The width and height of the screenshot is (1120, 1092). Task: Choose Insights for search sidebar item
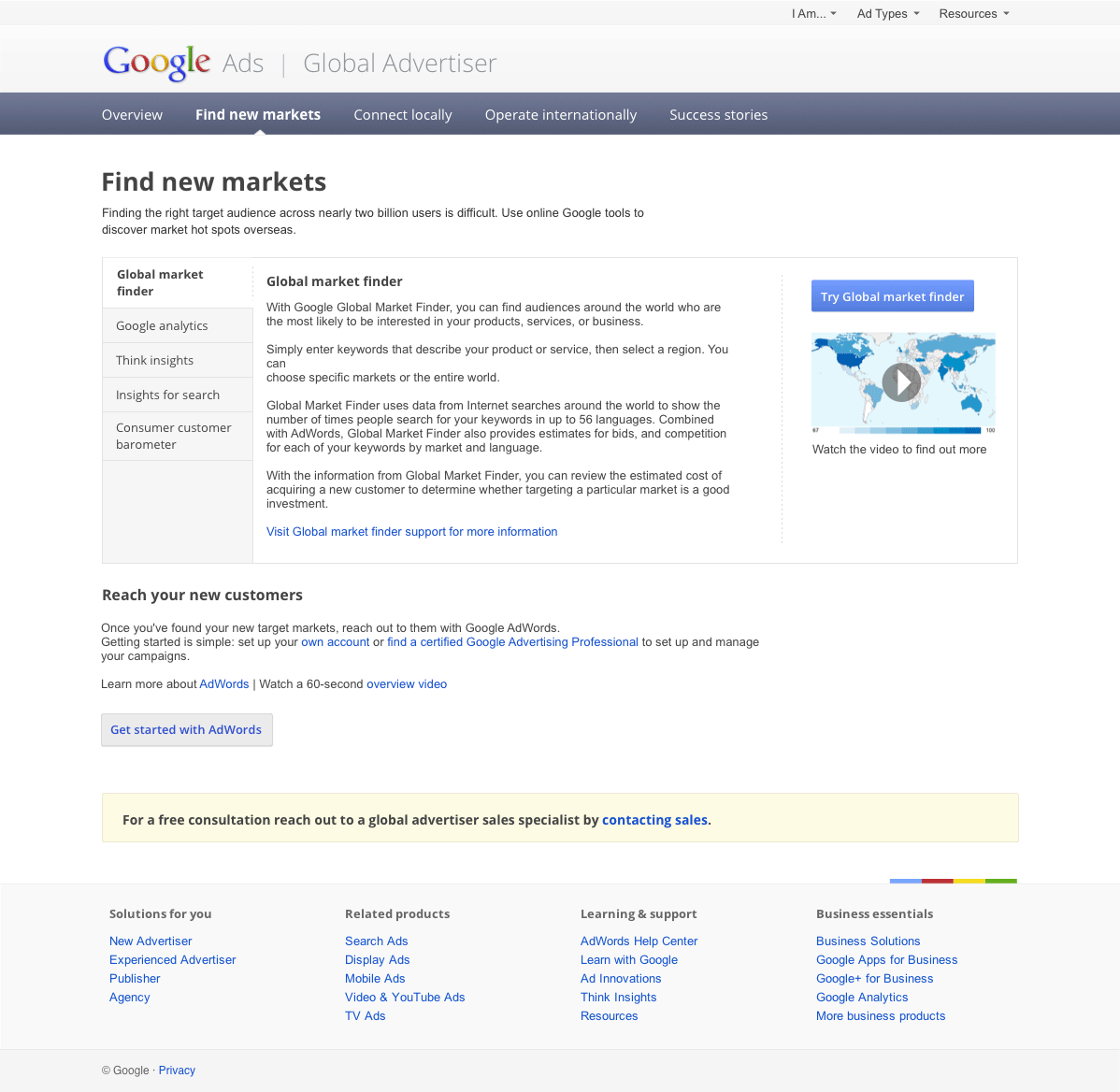[x=168, y=395]
